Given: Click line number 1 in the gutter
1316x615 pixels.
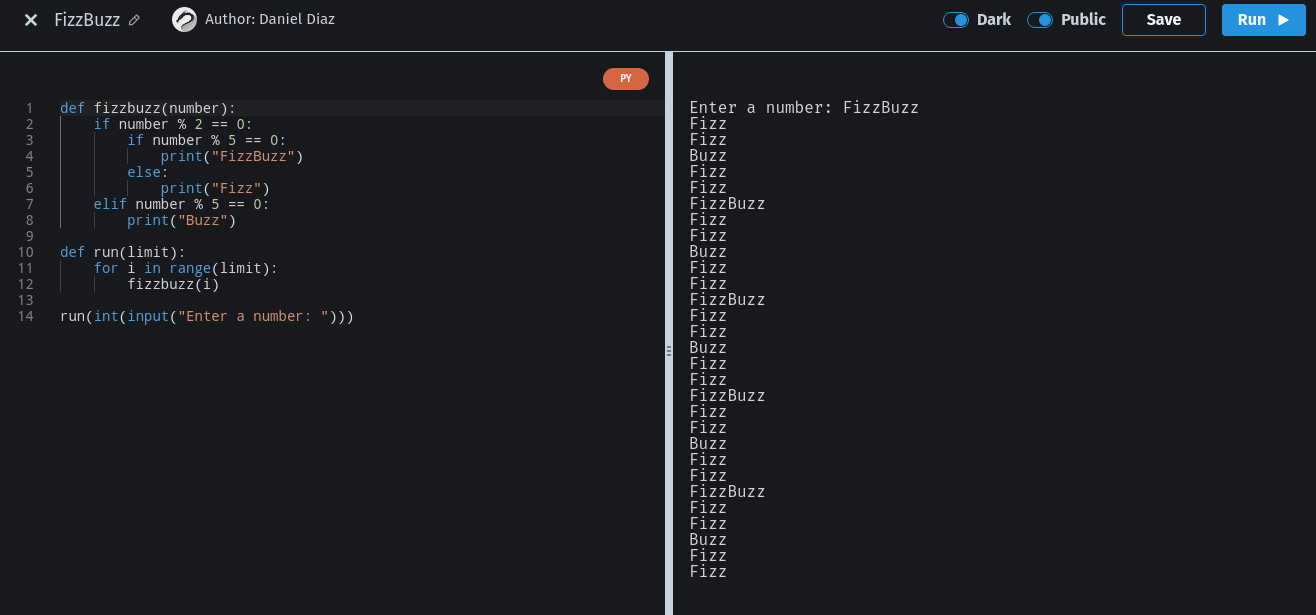Looking at the screenshot, I should point(29,108).
